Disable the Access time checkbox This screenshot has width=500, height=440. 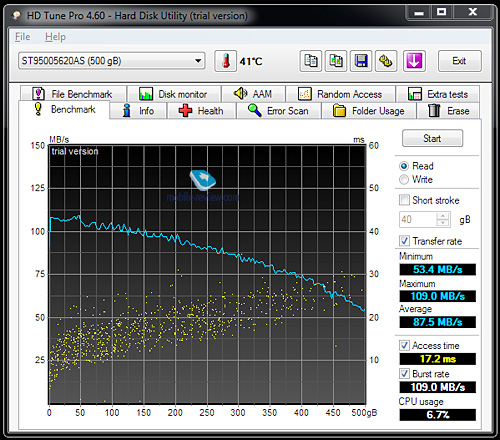404,345
